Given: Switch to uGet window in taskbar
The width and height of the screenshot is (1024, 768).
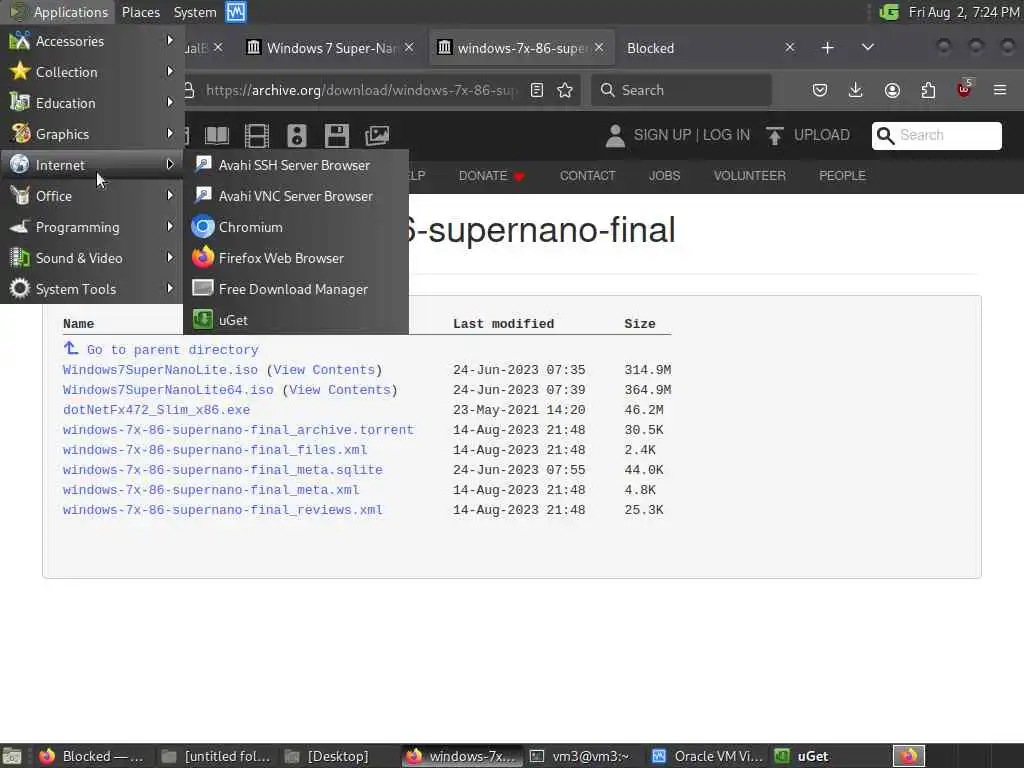Looking at the screenshot, I should 829,756.
